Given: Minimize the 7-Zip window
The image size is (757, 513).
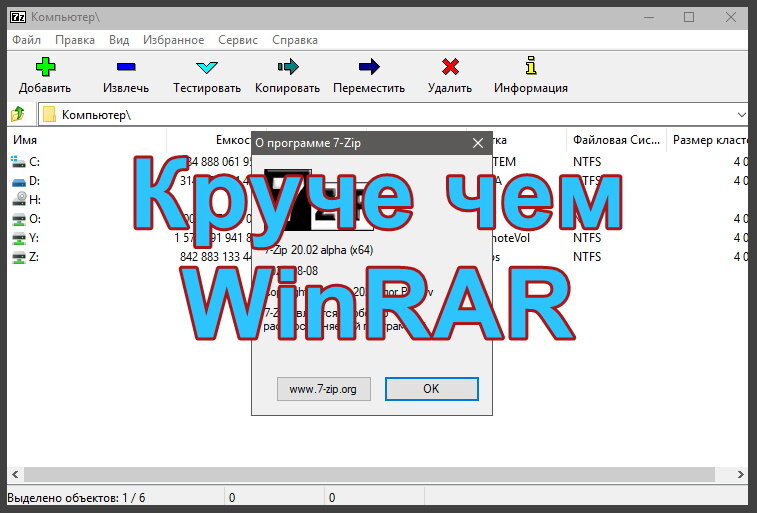Looking at the screenshot, I should click(649, 17).
